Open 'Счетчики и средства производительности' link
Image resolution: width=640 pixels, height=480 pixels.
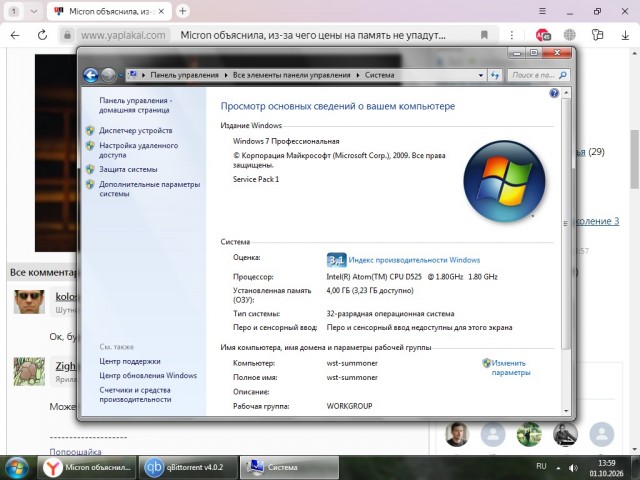pos(135,395)
